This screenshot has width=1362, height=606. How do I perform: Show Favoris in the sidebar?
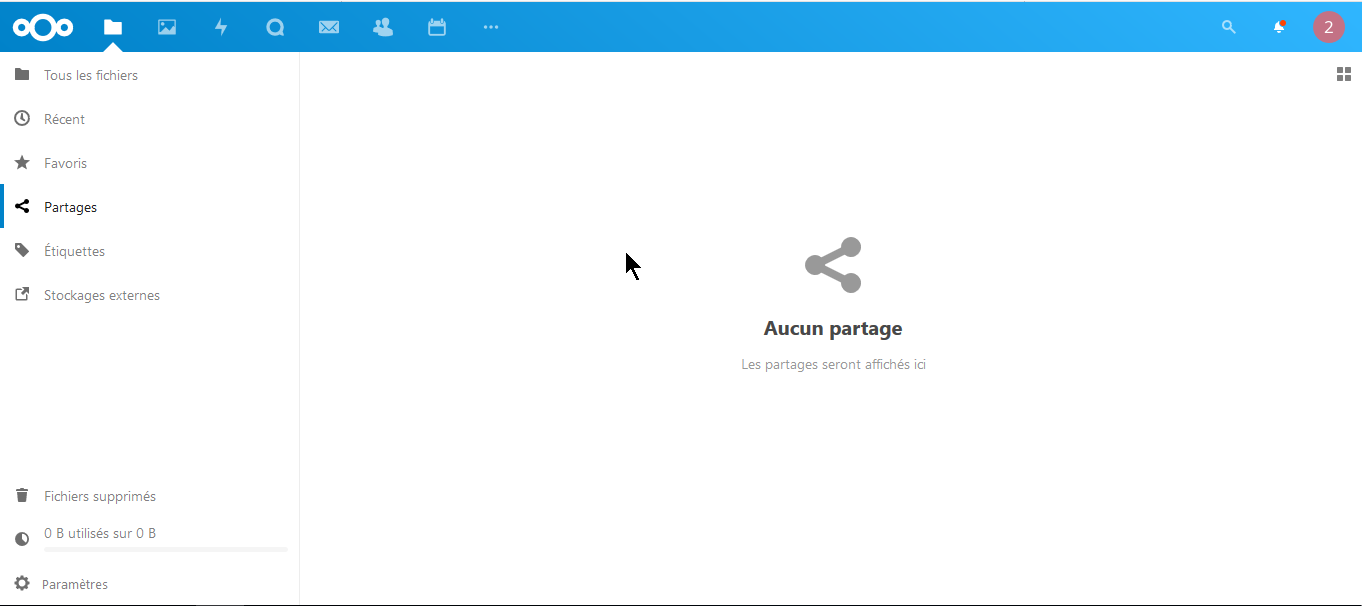click(65, 163)
